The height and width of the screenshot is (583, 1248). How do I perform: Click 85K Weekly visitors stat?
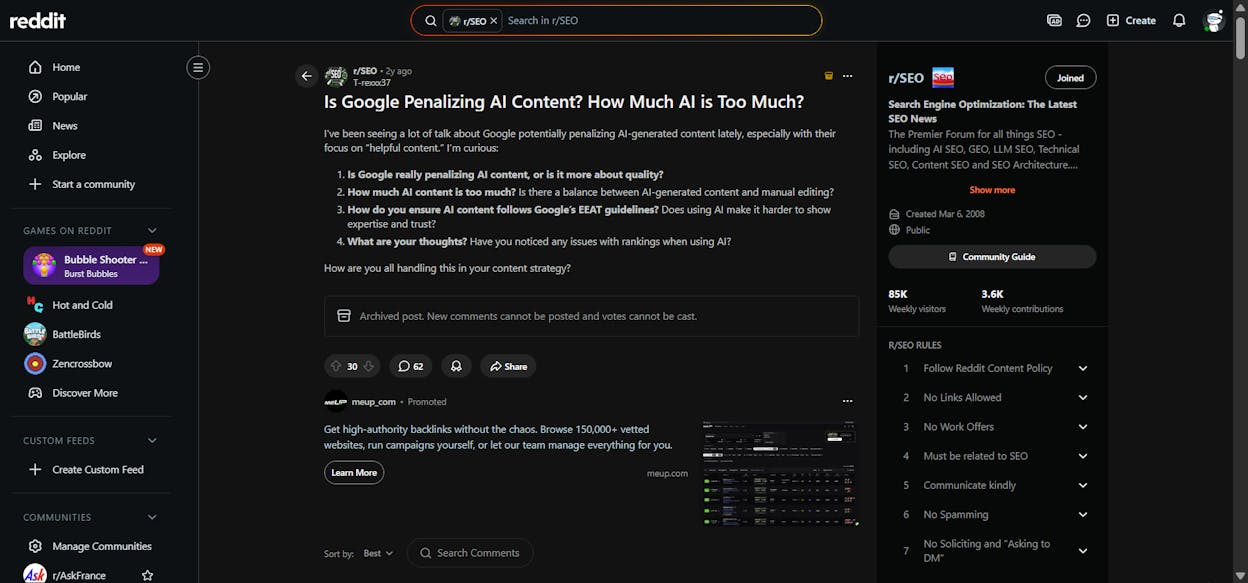click(916, 301)
